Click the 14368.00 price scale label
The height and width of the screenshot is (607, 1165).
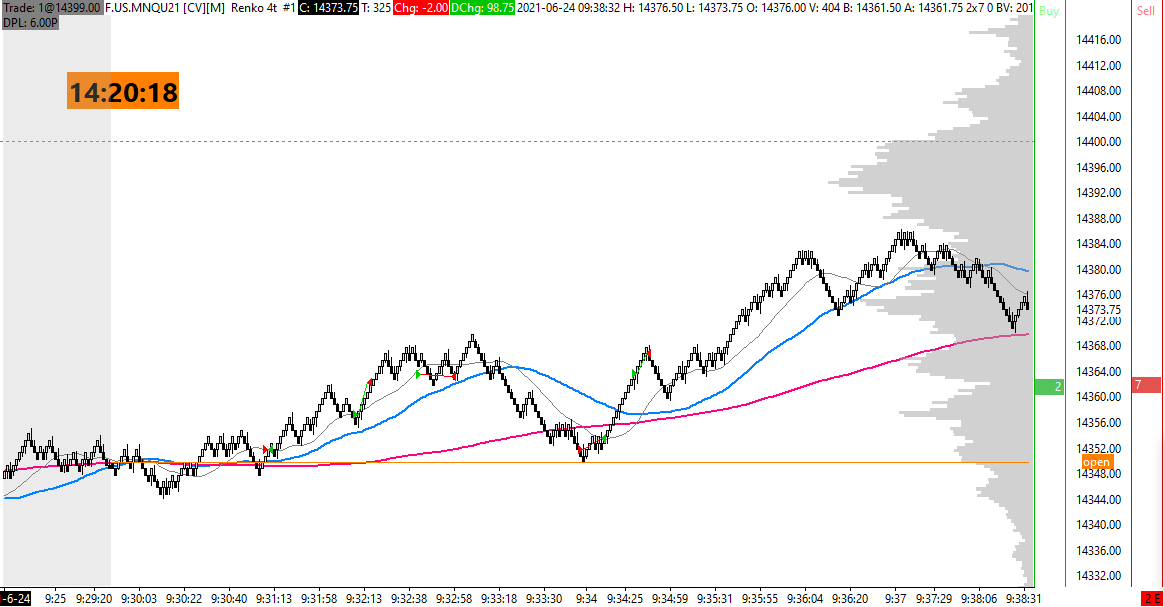(x=1098, y=345)
